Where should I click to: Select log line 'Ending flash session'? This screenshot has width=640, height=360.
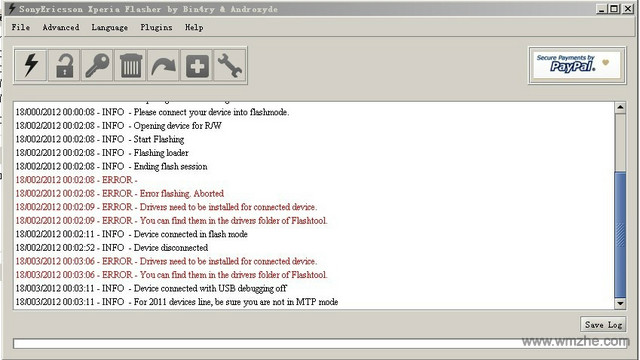[x=111, y=166]
